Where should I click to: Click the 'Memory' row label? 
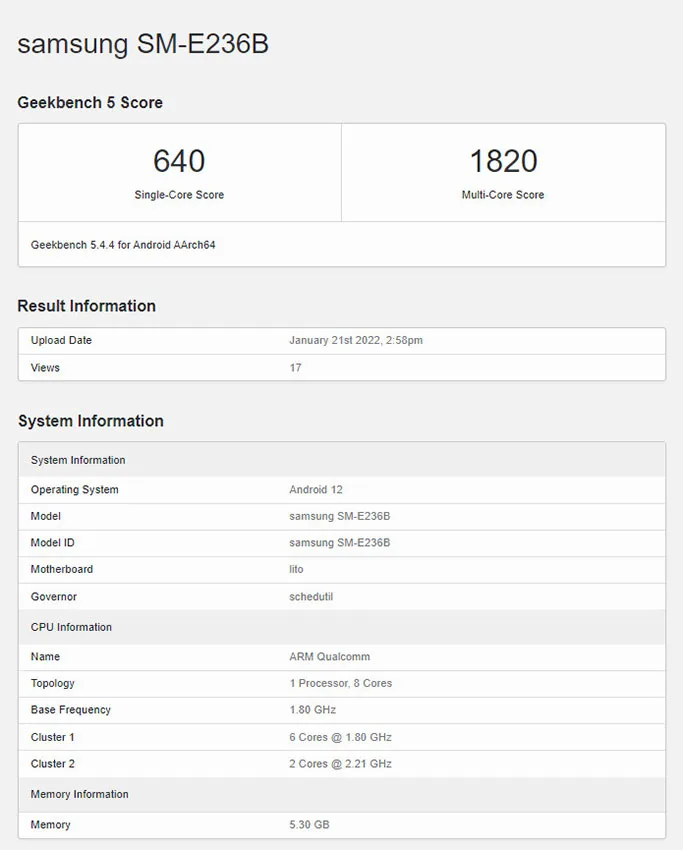tap(50, 825)
